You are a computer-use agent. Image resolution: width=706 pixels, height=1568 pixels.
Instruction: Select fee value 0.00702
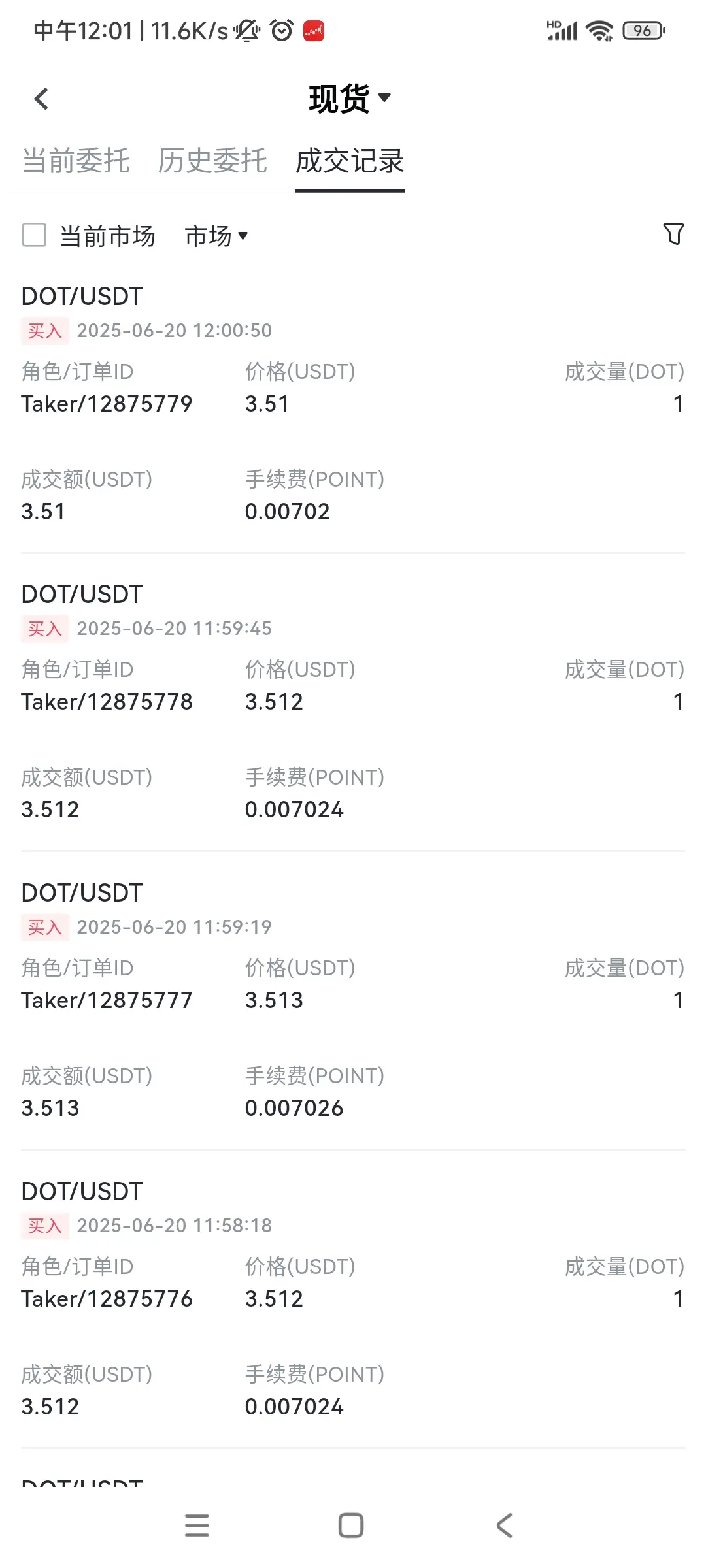(x=288, y=512)
